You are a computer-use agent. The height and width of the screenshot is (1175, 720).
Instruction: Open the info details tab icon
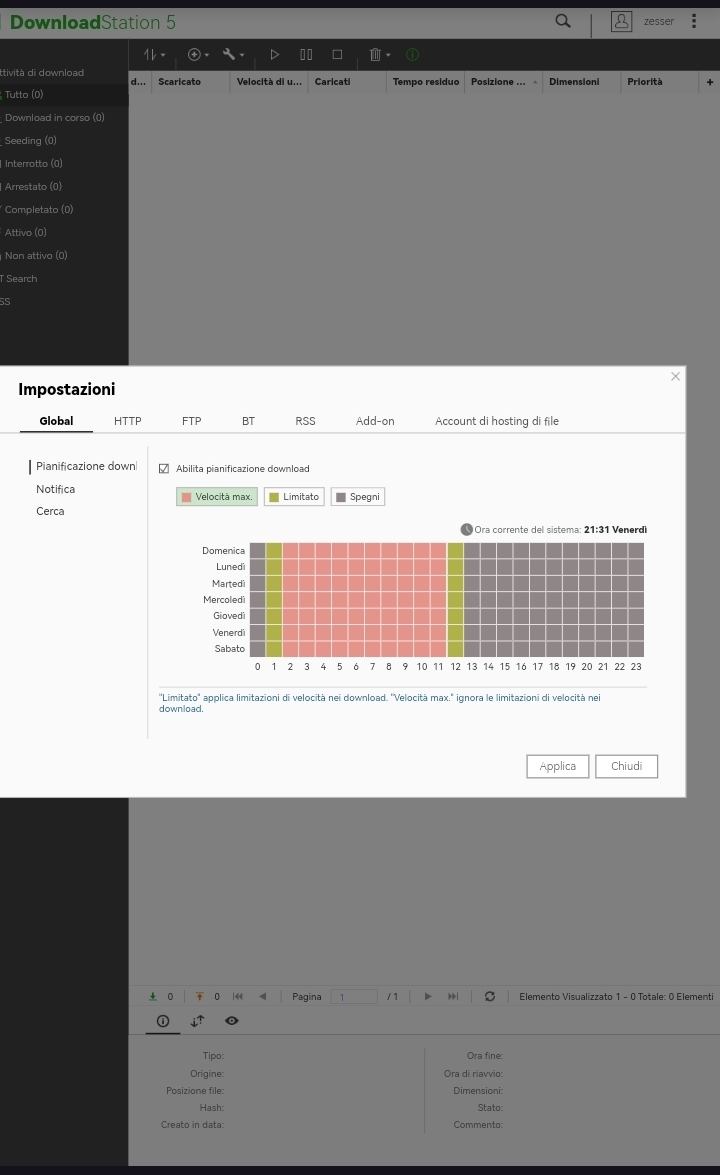(x=163, y=1021)
